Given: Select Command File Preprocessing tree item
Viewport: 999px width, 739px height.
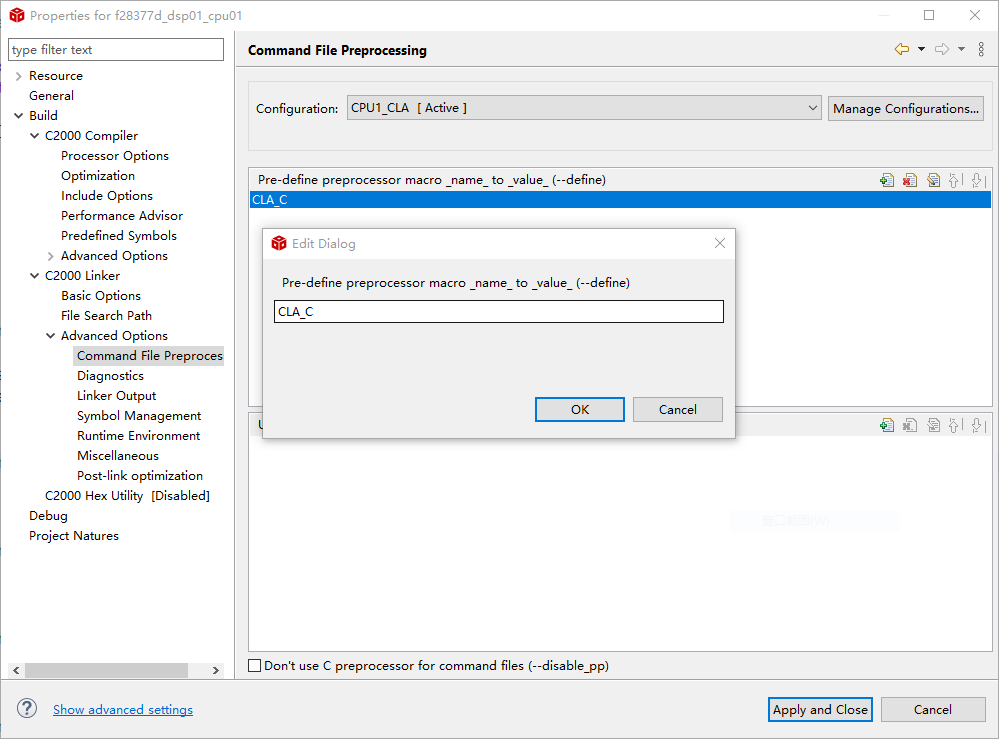Looking at the screenshot, I should [x=149, y=356].
